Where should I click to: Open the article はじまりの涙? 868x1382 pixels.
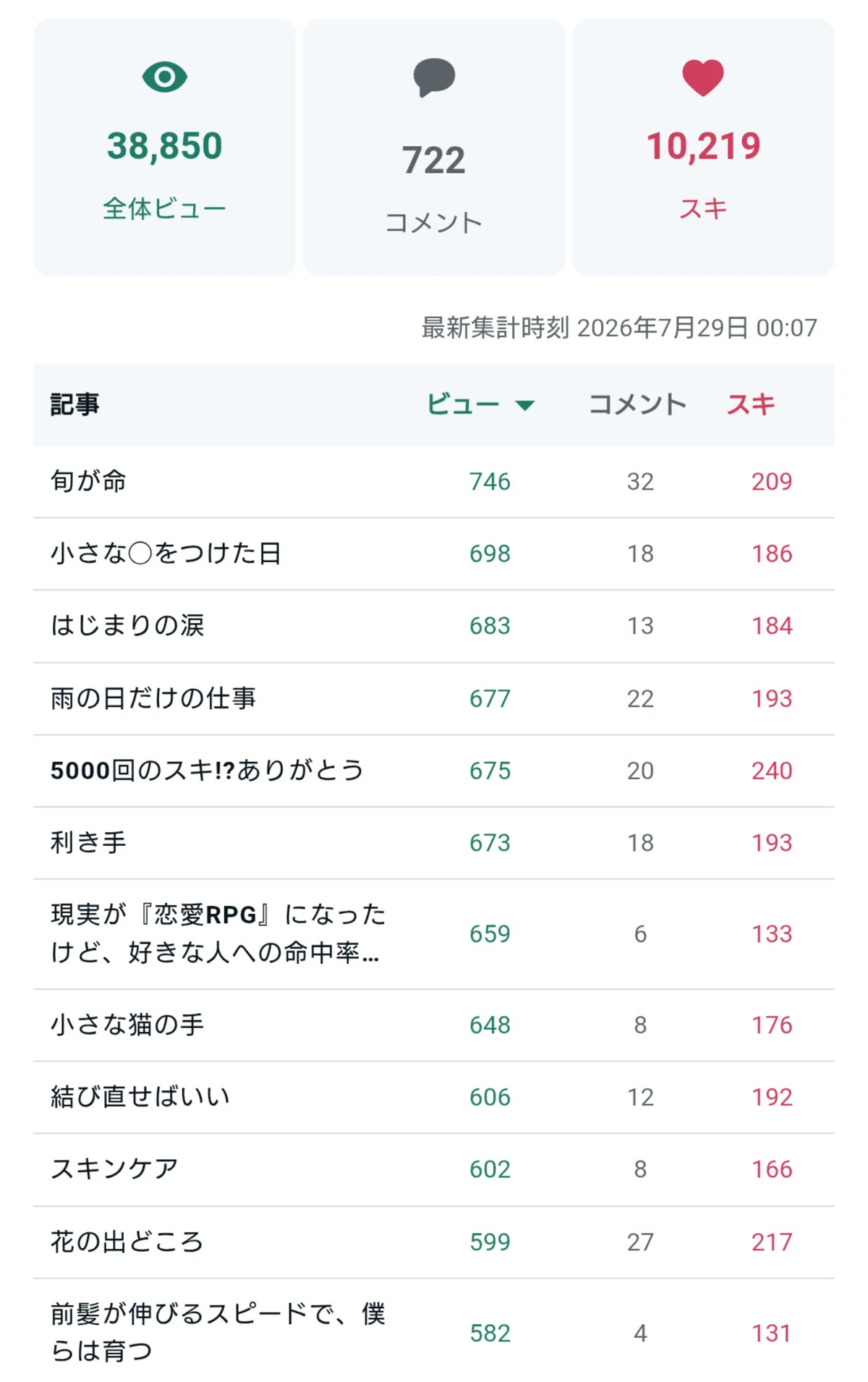tap(127, 626)
